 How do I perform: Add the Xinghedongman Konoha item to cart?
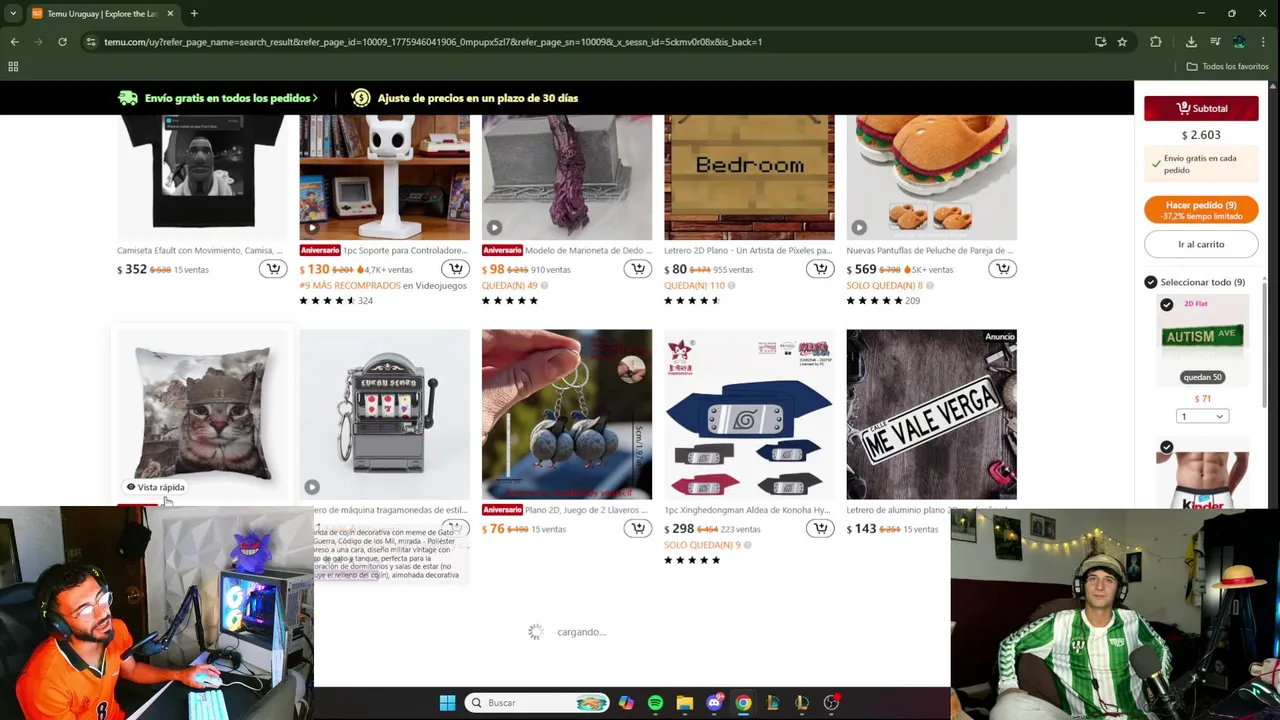click(x=820, y=528)
